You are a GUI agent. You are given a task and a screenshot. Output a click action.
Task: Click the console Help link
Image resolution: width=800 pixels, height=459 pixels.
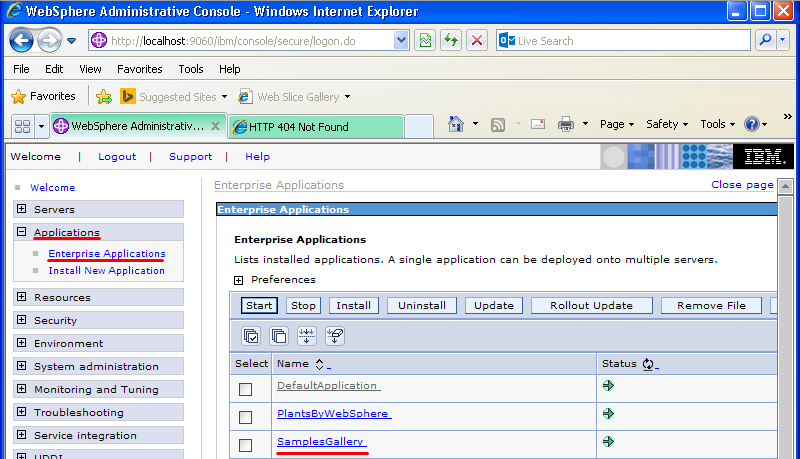coord(257,157)
